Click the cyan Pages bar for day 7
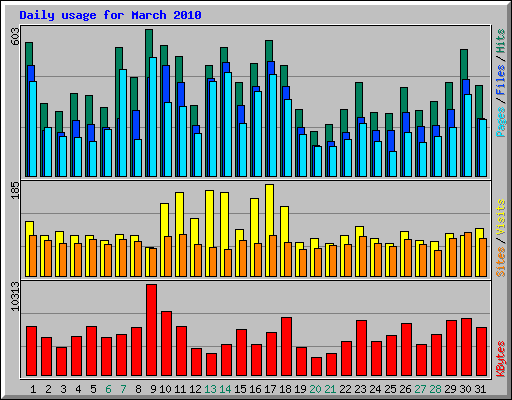The height and width of the screenshot is (400, 512). [x=123, y=123]
